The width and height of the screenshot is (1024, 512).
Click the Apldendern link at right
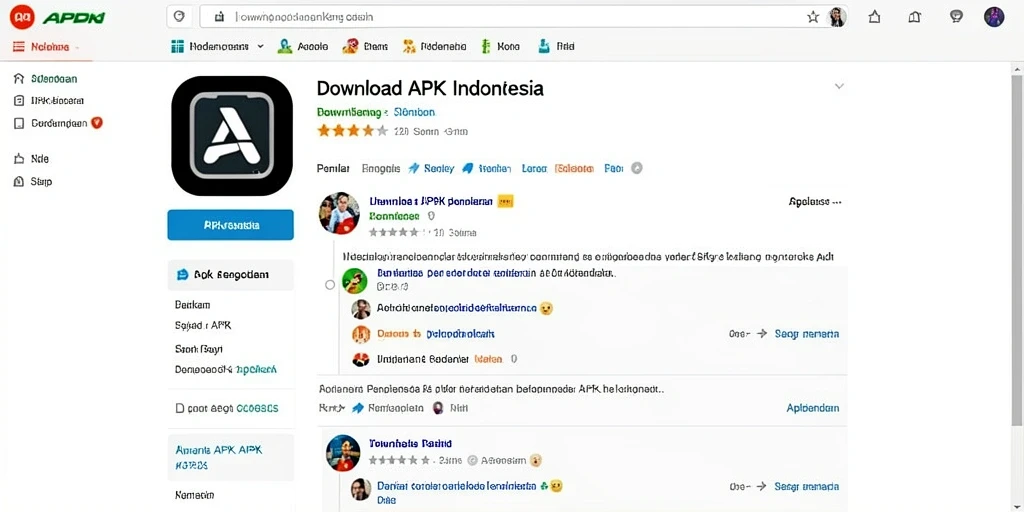pyautogui.click(x=812, y=408)
